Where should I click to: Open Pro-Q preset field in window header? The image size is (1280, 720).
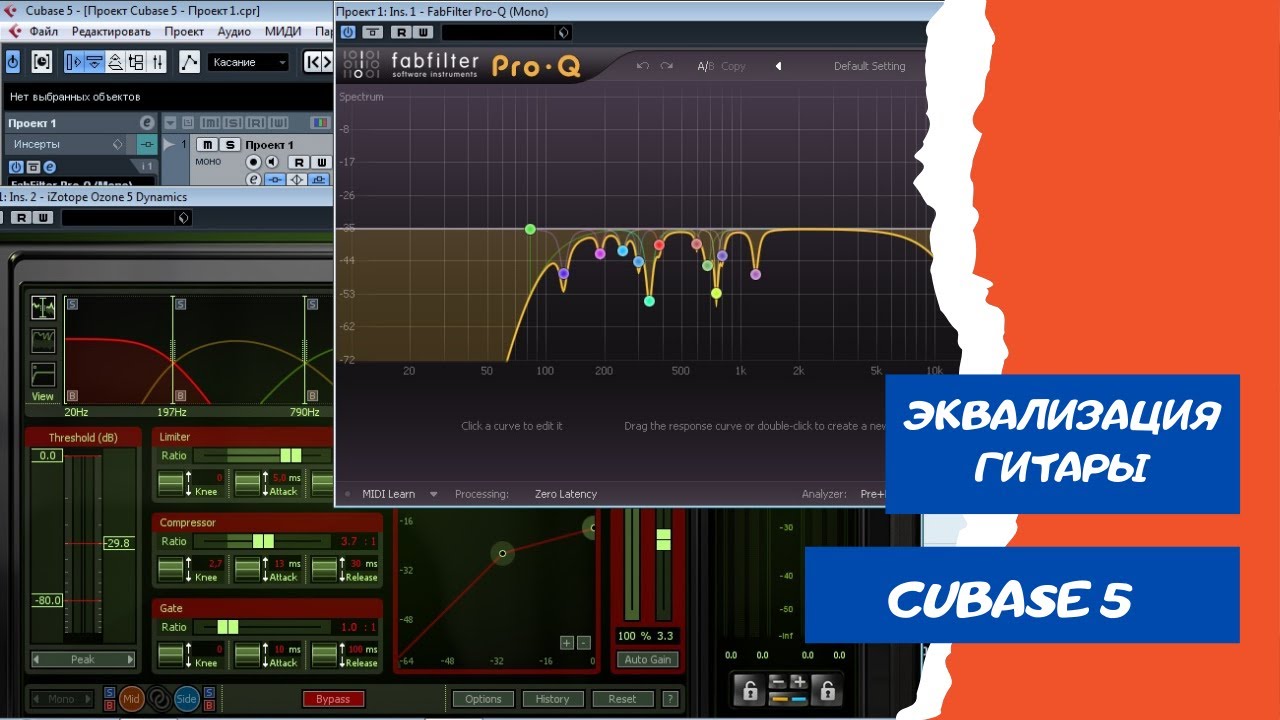click(x=506, y=32)
